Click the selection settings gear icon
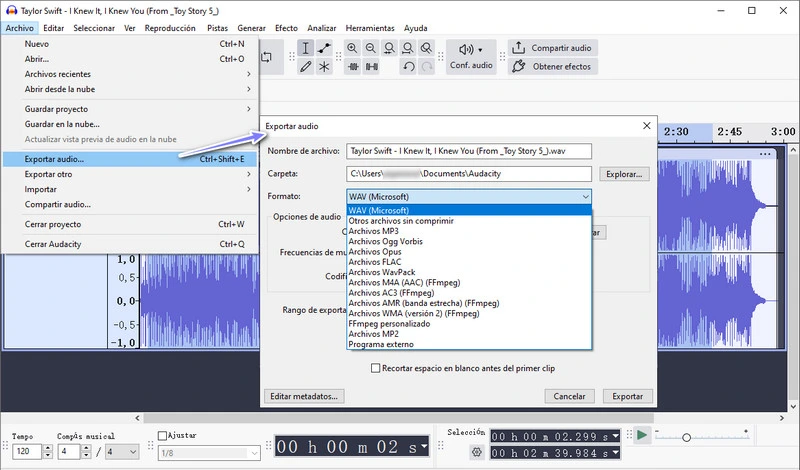Screen dimensions: 800x470 477,452
